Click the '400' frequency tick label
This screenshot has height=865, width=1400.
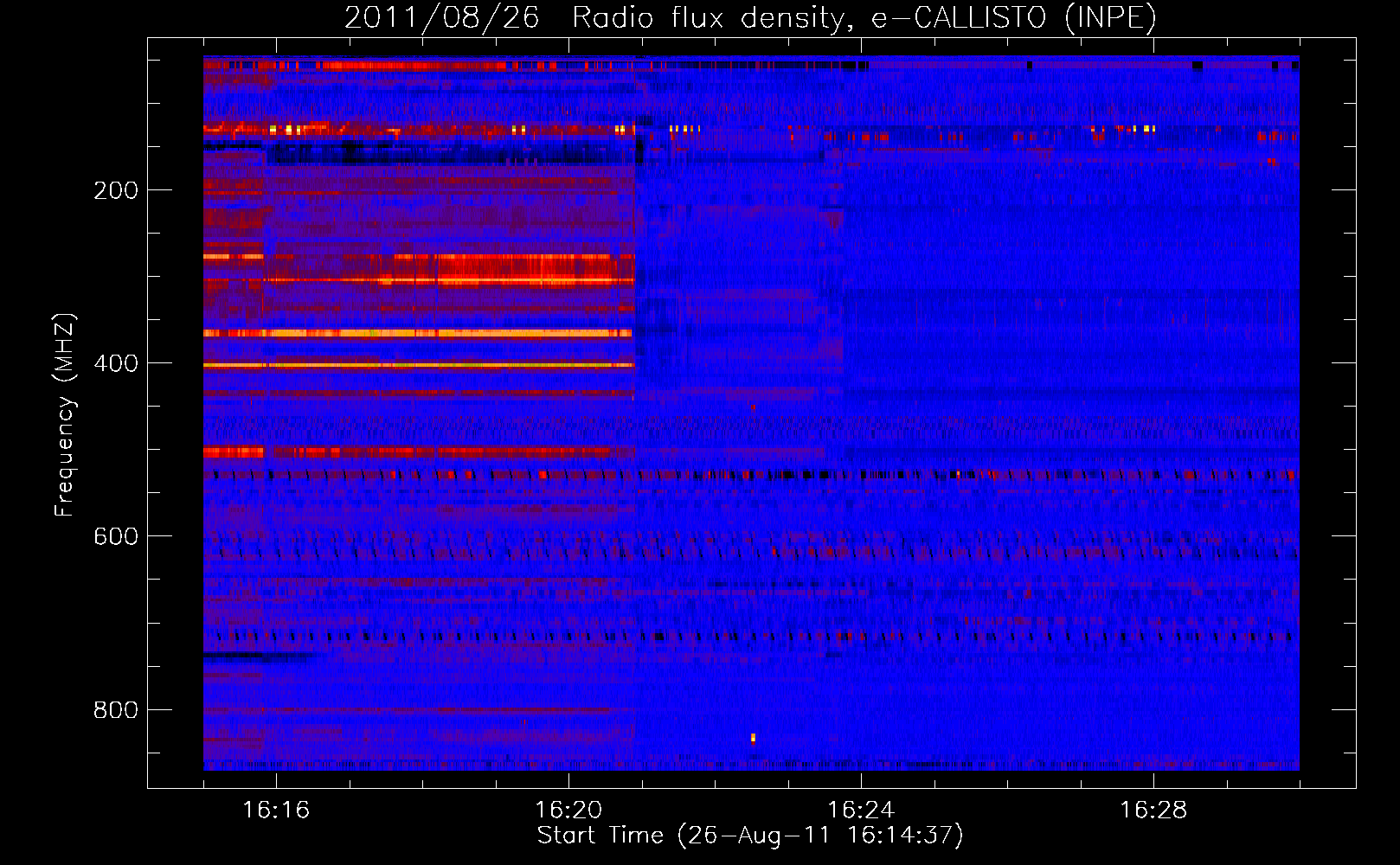[116, 363]
